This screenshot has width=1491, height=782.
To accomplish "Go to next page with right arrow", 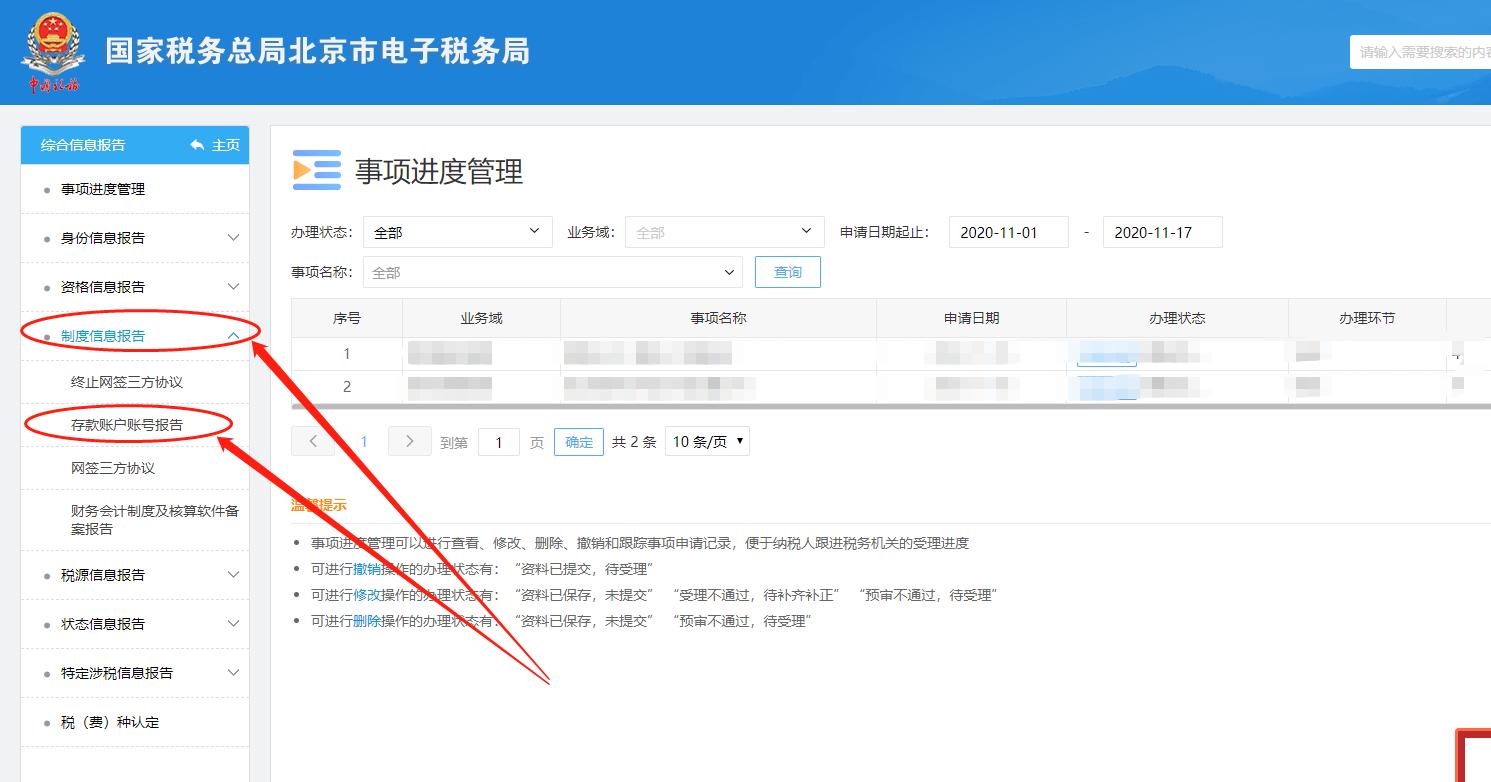I will pos(408,441).
